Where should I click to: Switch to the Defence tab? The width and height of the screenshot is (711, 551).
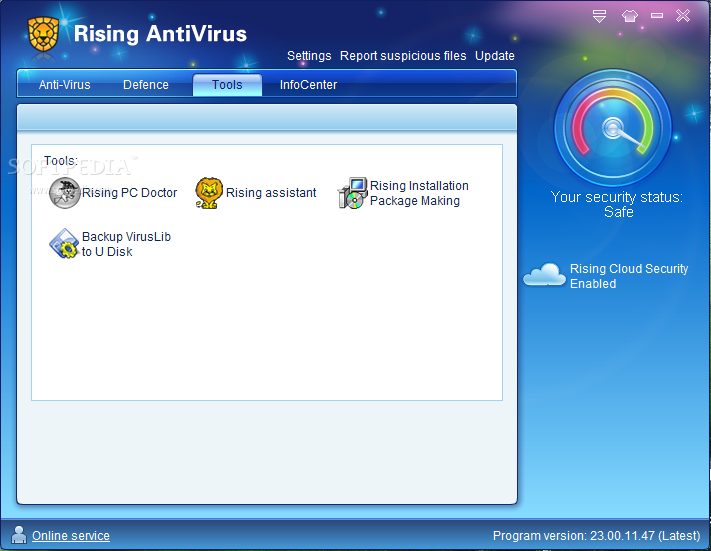click(146, 85)
